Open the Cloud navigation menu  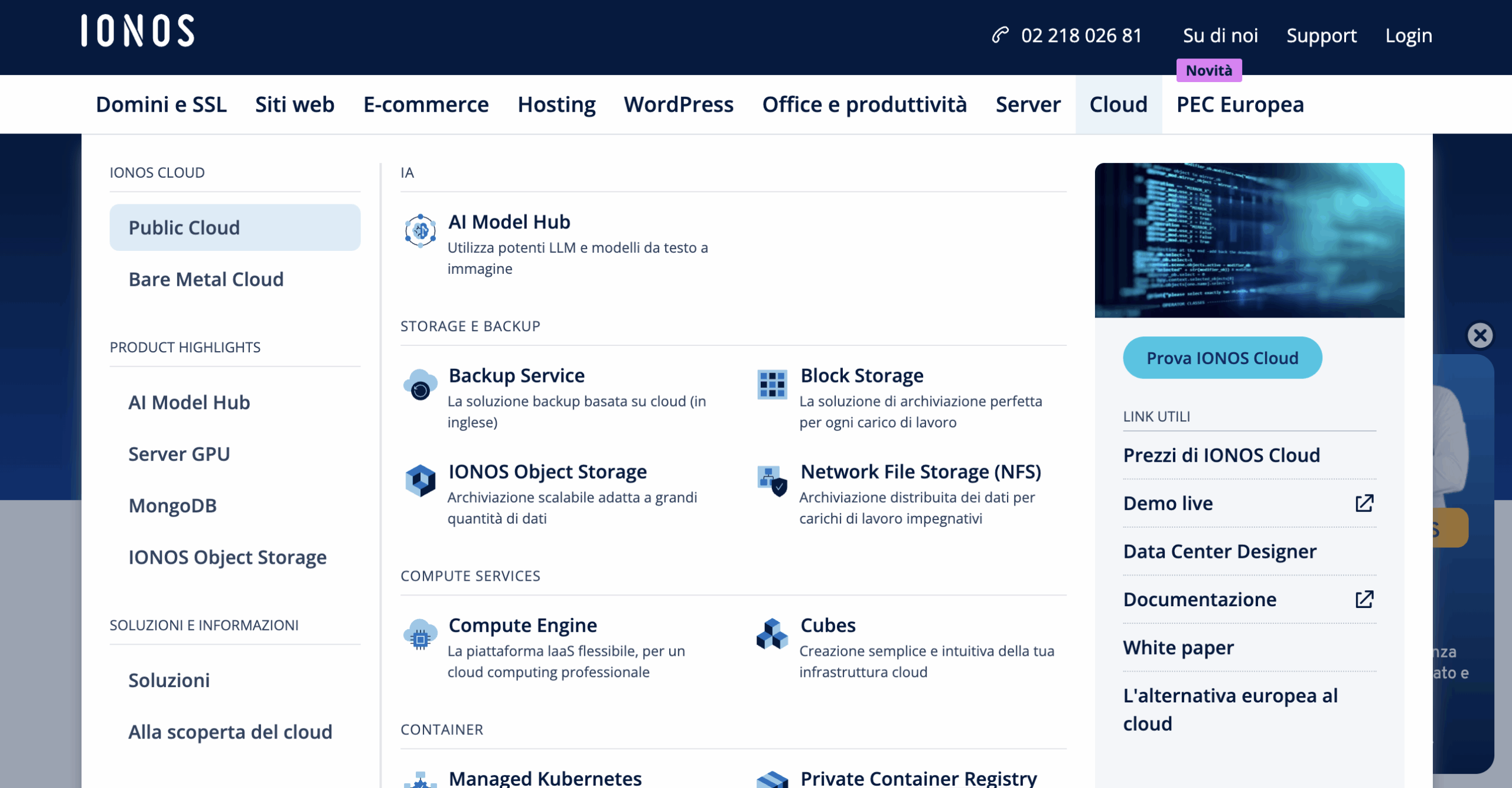(x=1118, y=104)
